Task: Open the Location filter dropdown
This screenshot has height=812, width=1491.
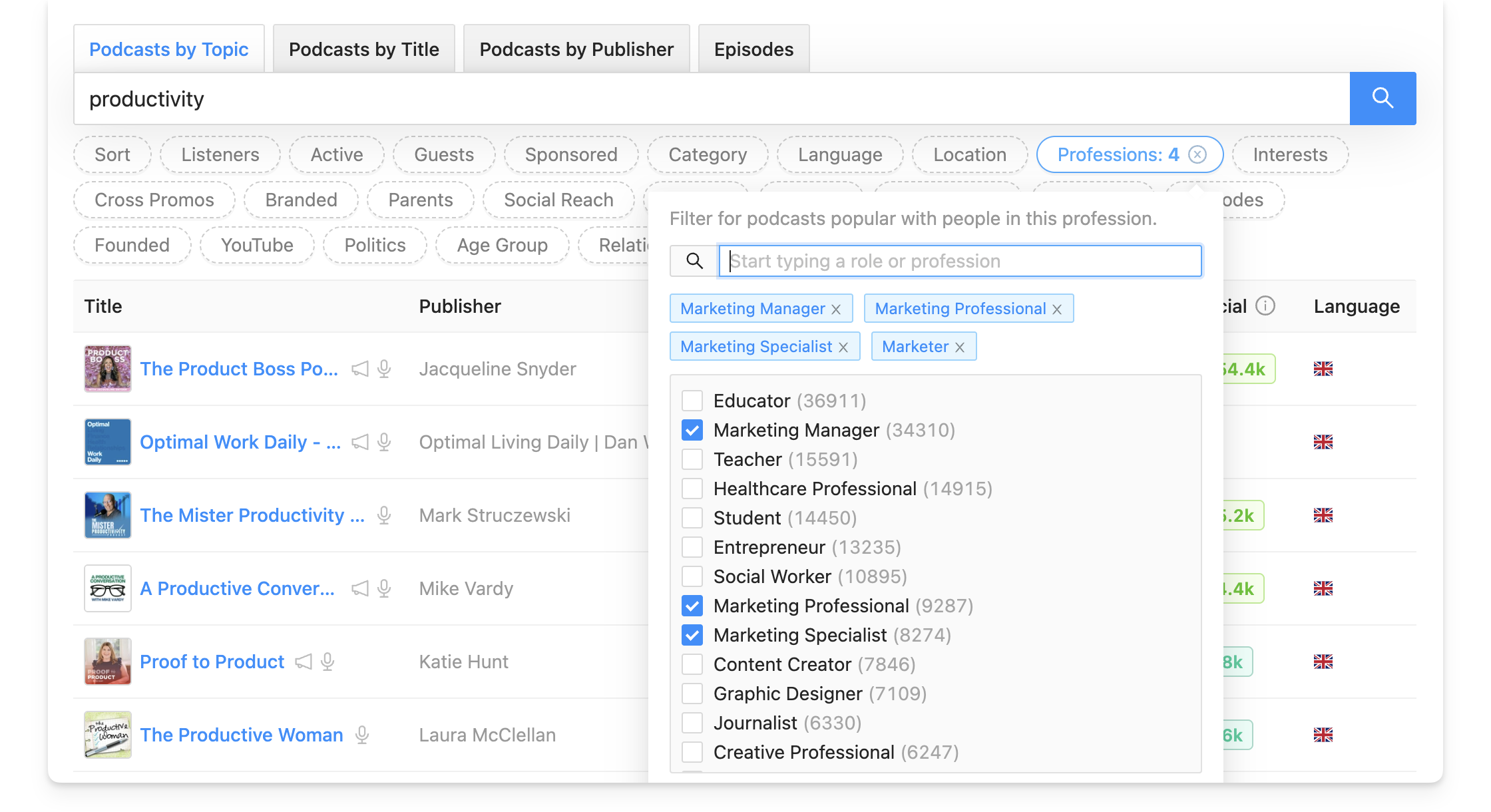Action: point(970,154)
